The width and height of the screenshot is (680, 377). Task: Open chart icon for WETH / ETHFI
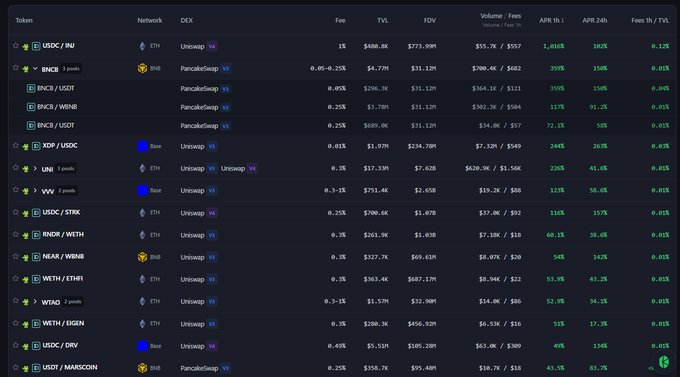(x=36, y=279)
